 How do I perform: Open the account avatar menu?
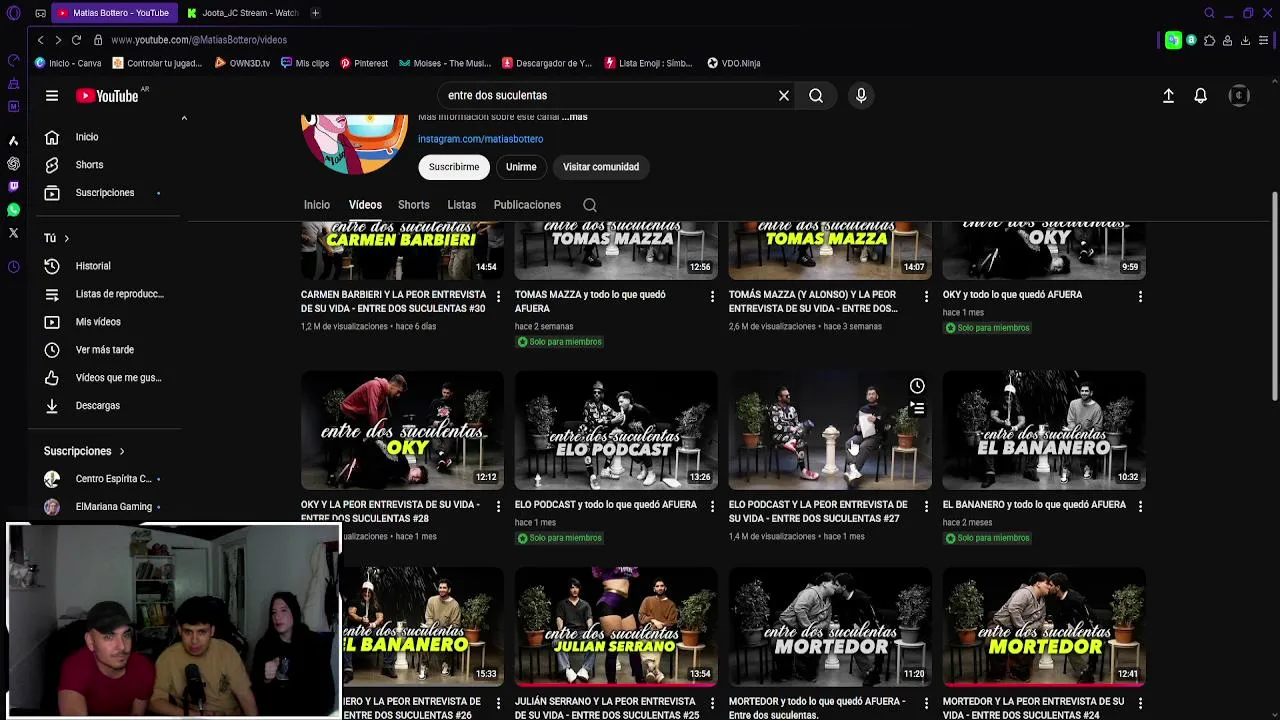1239,96
